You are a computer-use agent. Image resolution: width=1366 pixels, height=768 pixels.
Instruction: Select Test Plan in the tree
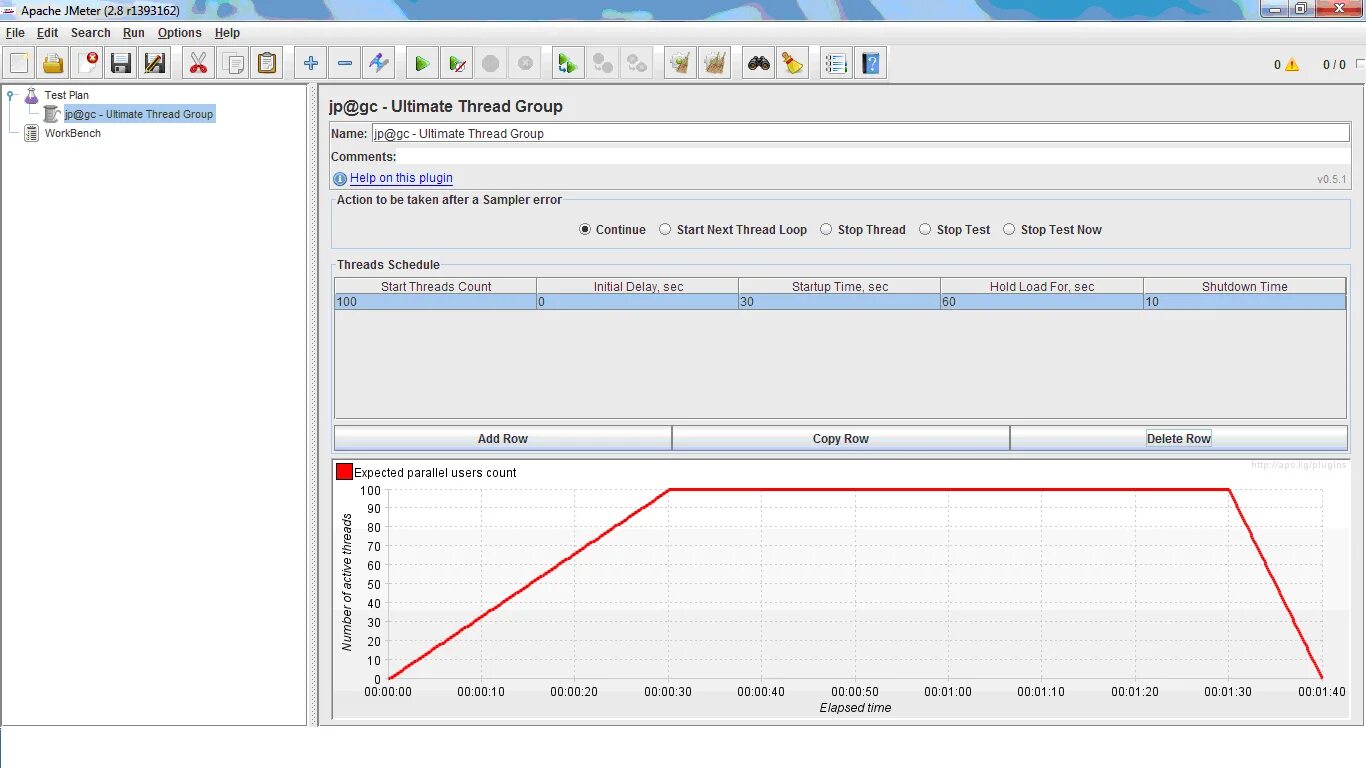(x=66, y=95)
